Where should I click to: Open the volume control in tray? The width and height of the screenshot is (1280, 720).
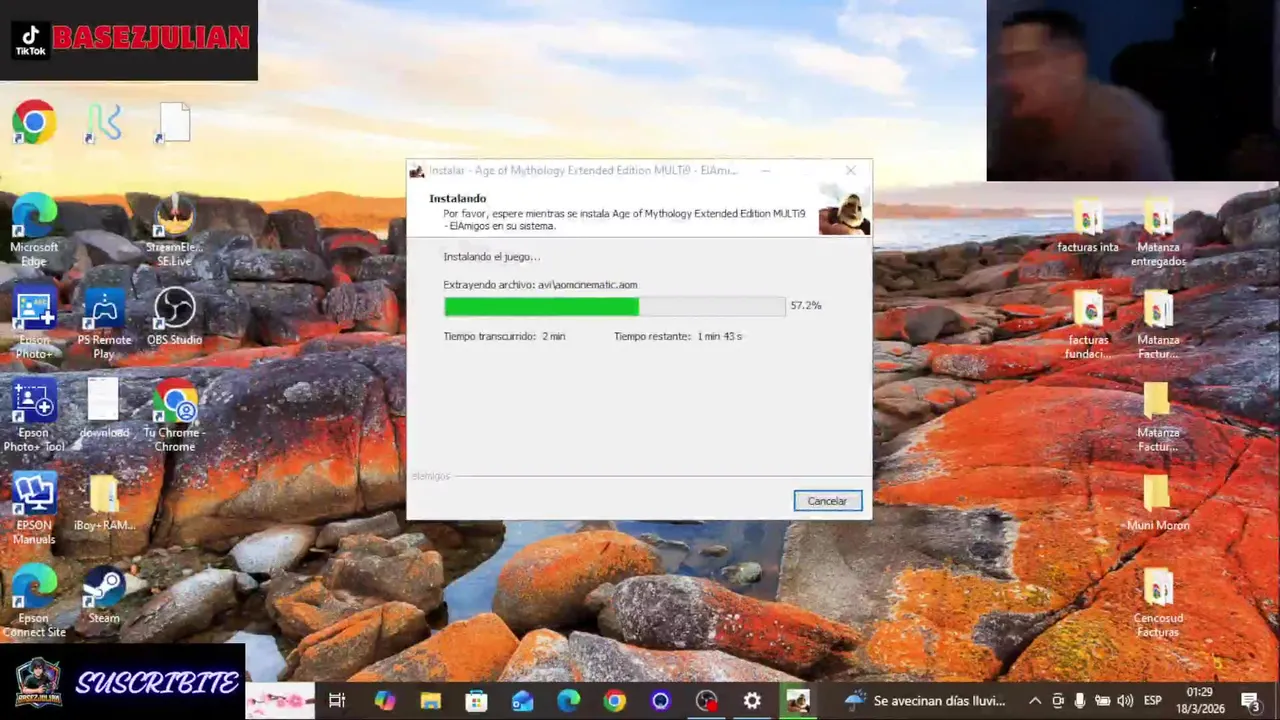click(1125, 701)
